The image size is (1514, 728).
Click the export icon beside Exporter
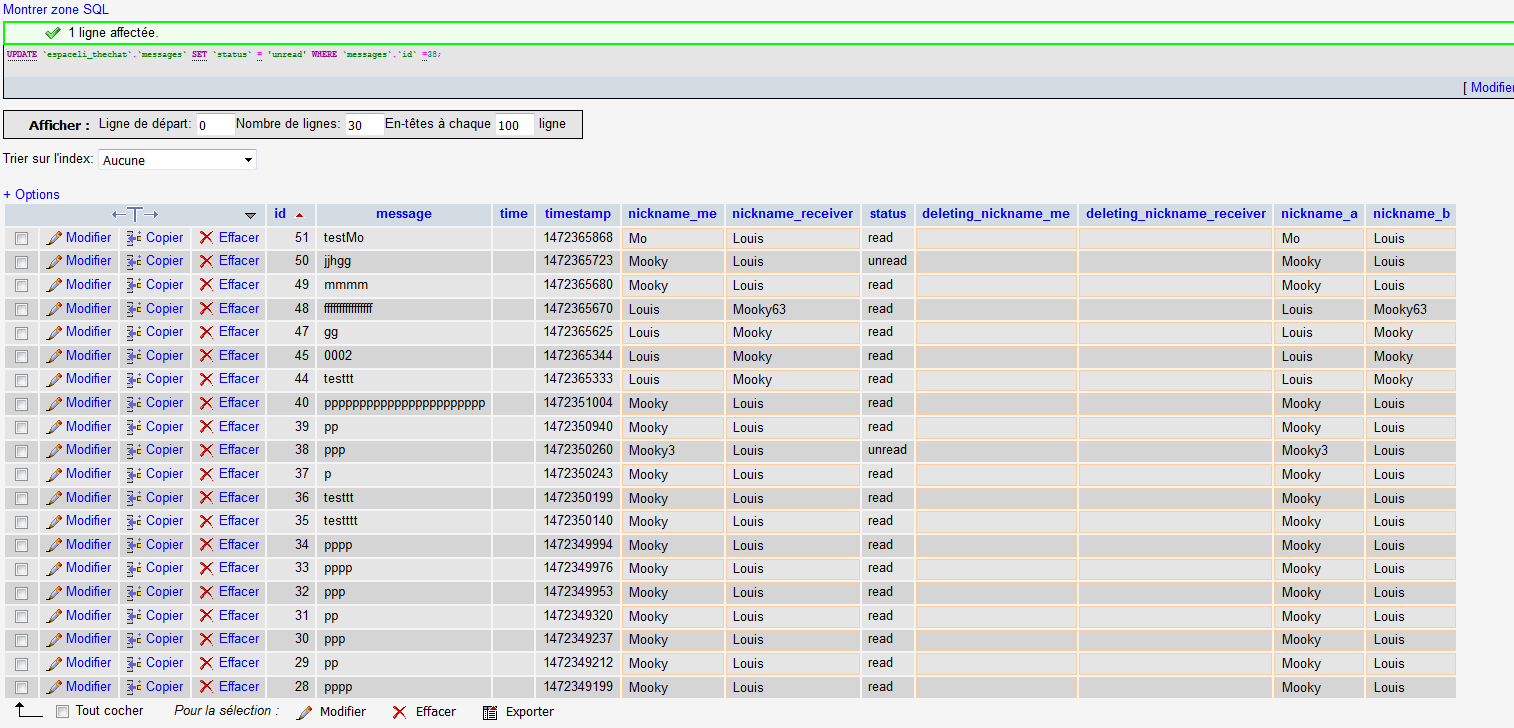[490, 712]
